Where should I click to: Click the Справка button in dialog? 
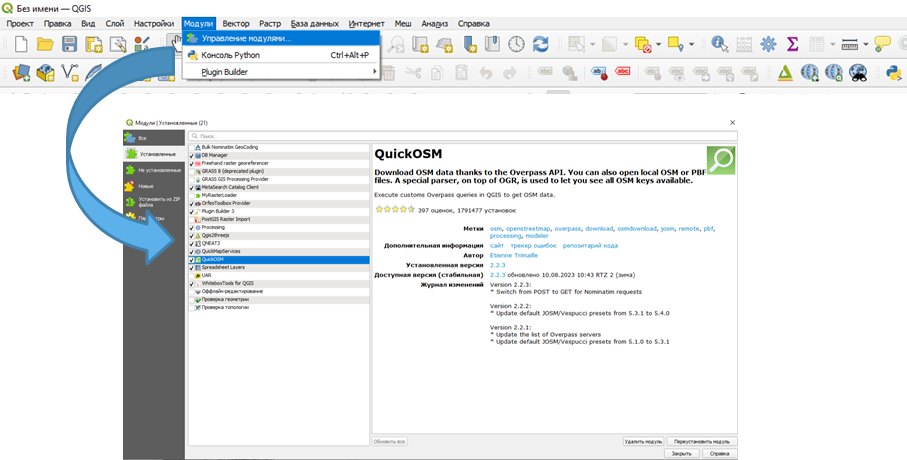pyautogui.click(x=720, y=454)
